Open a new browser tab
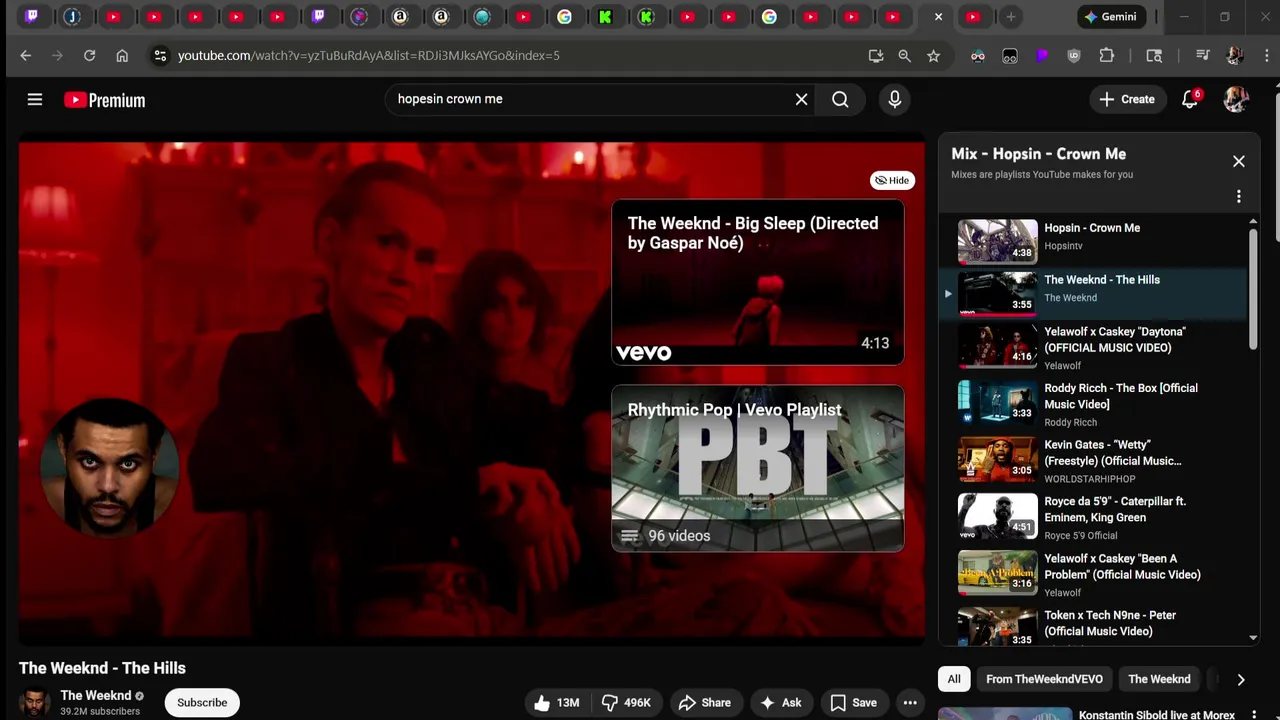 (1011, 17)
